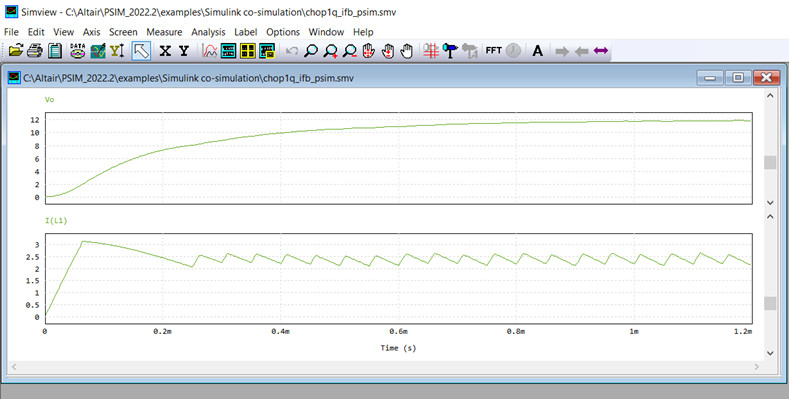This screenshot has width=789, height=399.
Task: Click the zoom in plus magnifier
Action: pyautogui.click(x=330, y=51)
